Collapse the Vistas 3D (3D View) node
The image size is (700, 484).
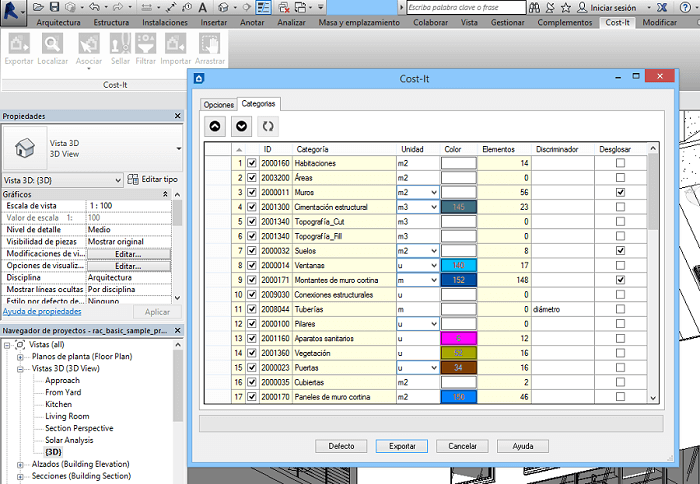[x=20, y=369]
